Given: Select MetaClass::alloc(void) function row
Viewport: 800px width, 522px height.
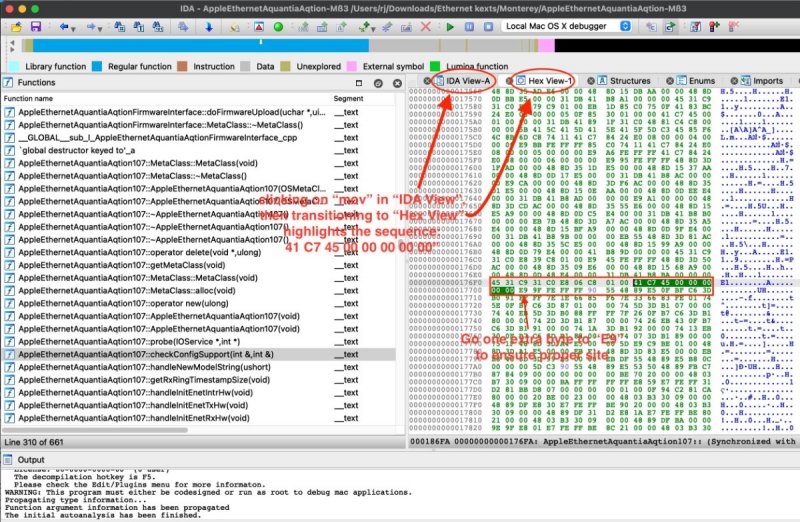Looking at the screenshot, I should click(x=199, y=290).
